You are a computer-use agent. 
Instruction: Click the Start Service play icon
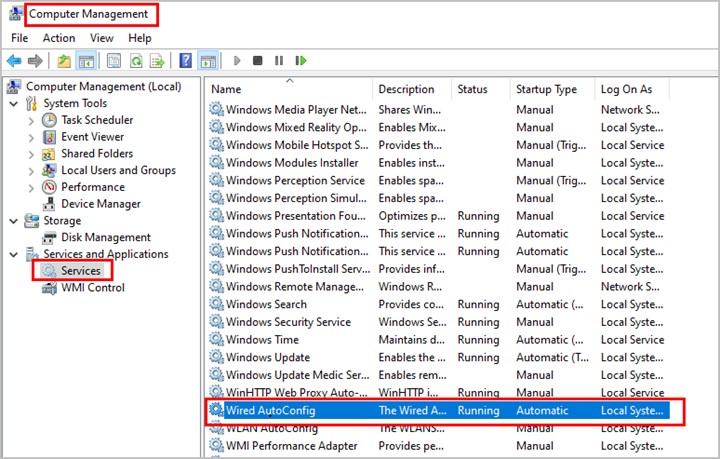click(237, 61)
